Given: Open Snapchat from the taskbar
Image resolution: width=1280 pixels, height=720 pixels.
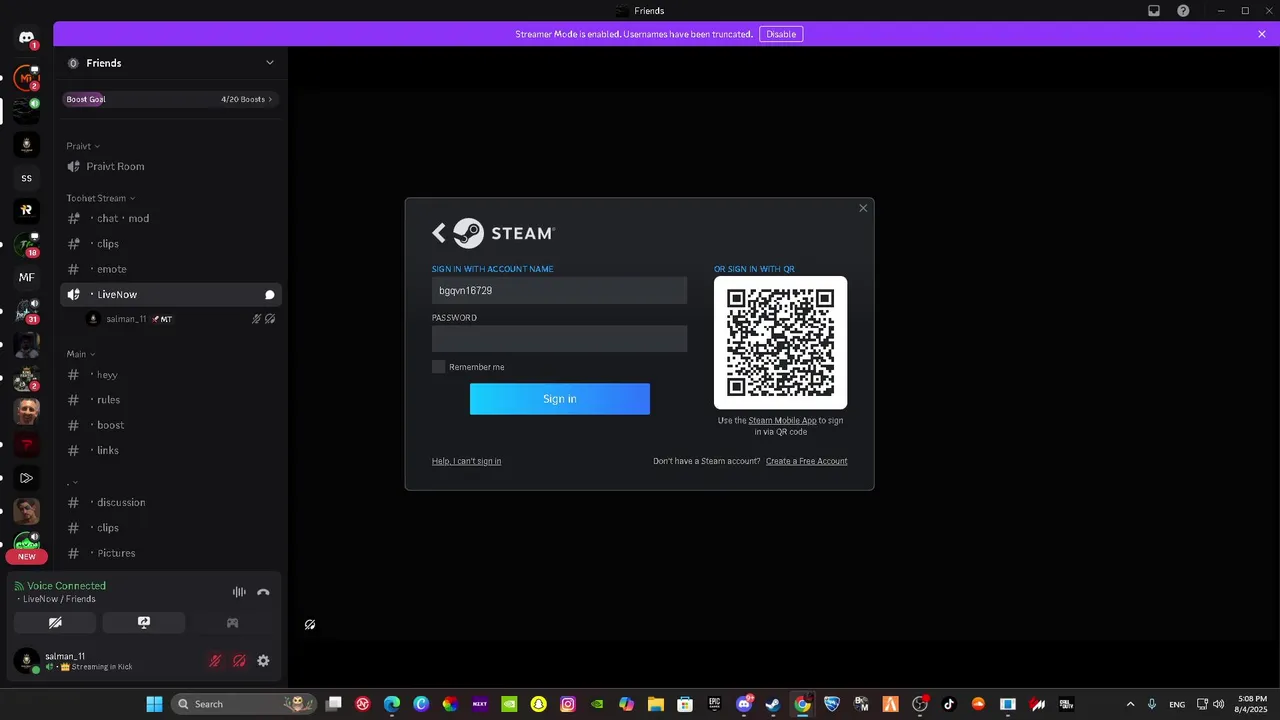Looking at the screenshot, I should (538, 704).
